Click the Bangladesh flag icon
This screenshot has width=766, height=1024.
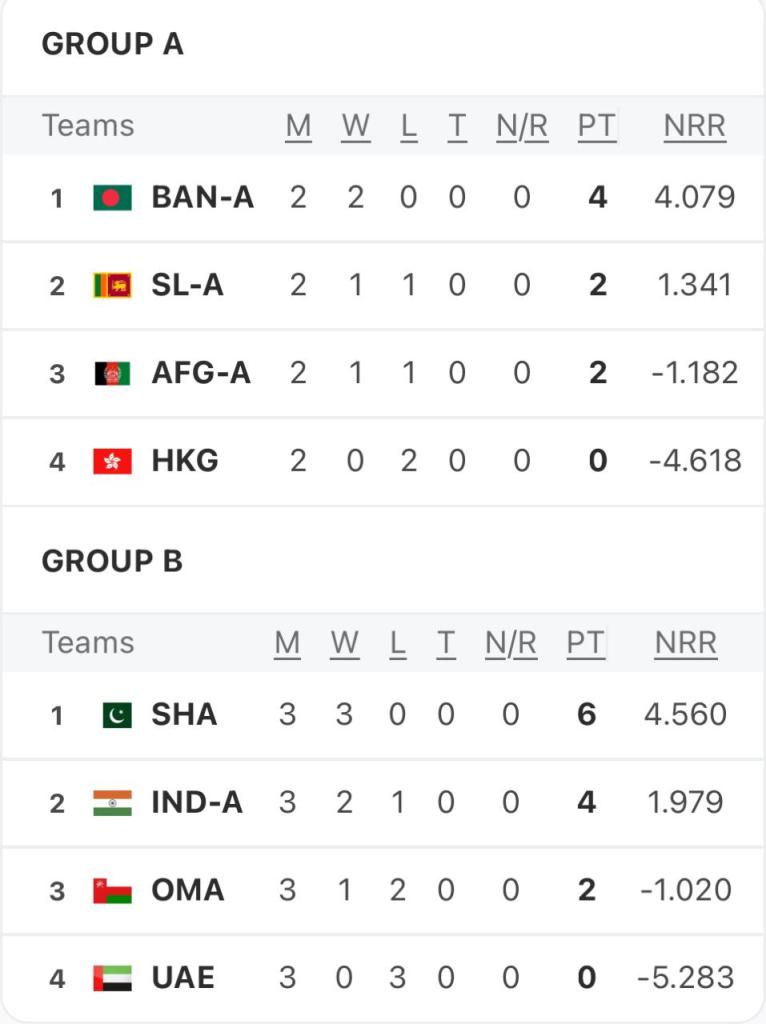(112, 198)
